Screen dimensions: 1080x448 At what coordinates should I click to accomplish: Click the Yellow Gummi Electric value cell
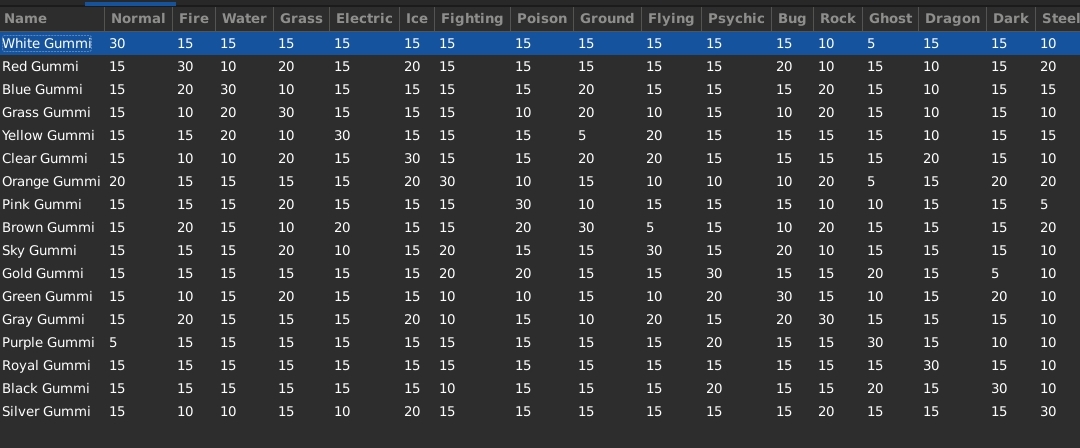tap(342, 135)
